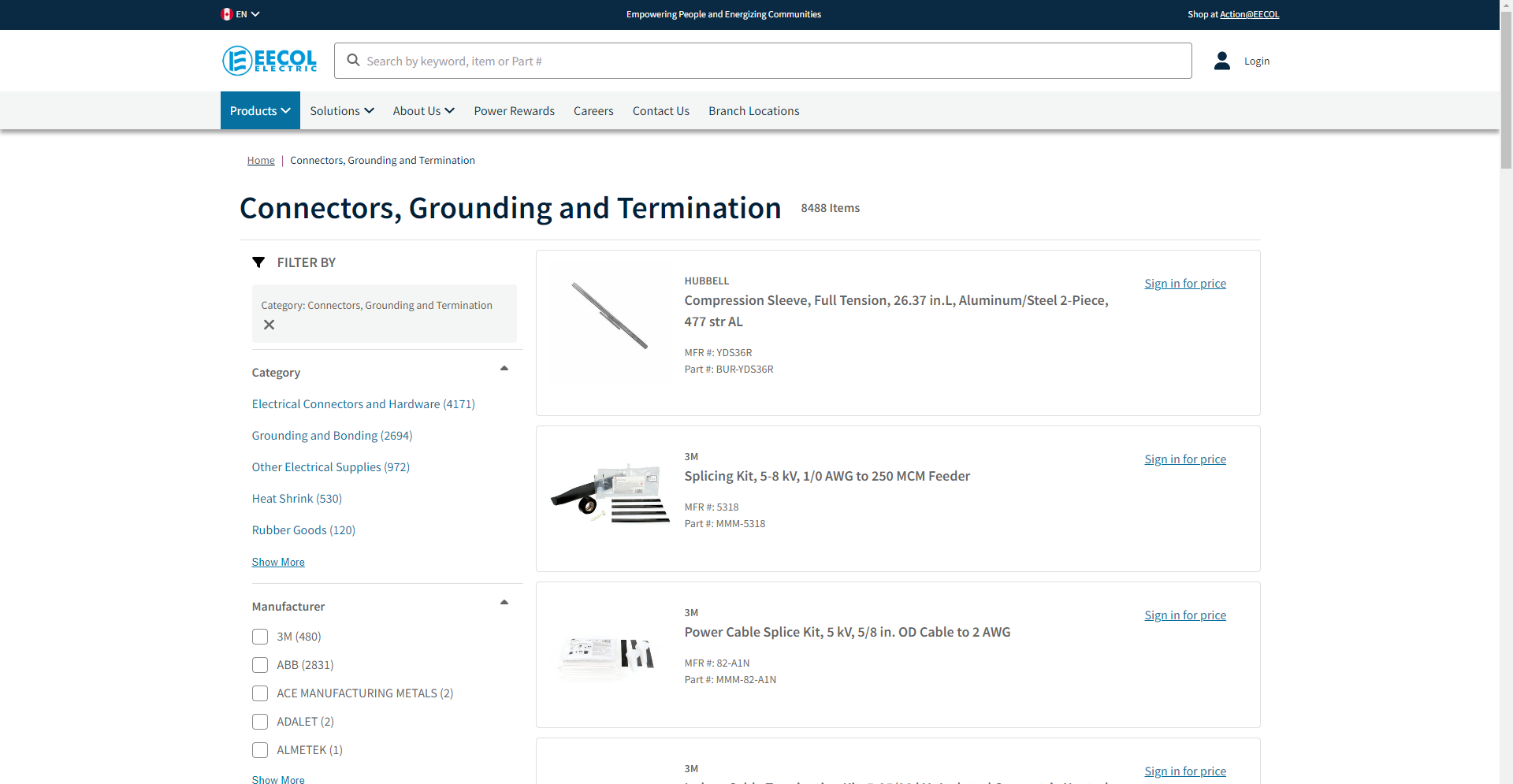Click the filter funnel icon
The height and width of the screenshot is (784, 1513).
(258, 262)
